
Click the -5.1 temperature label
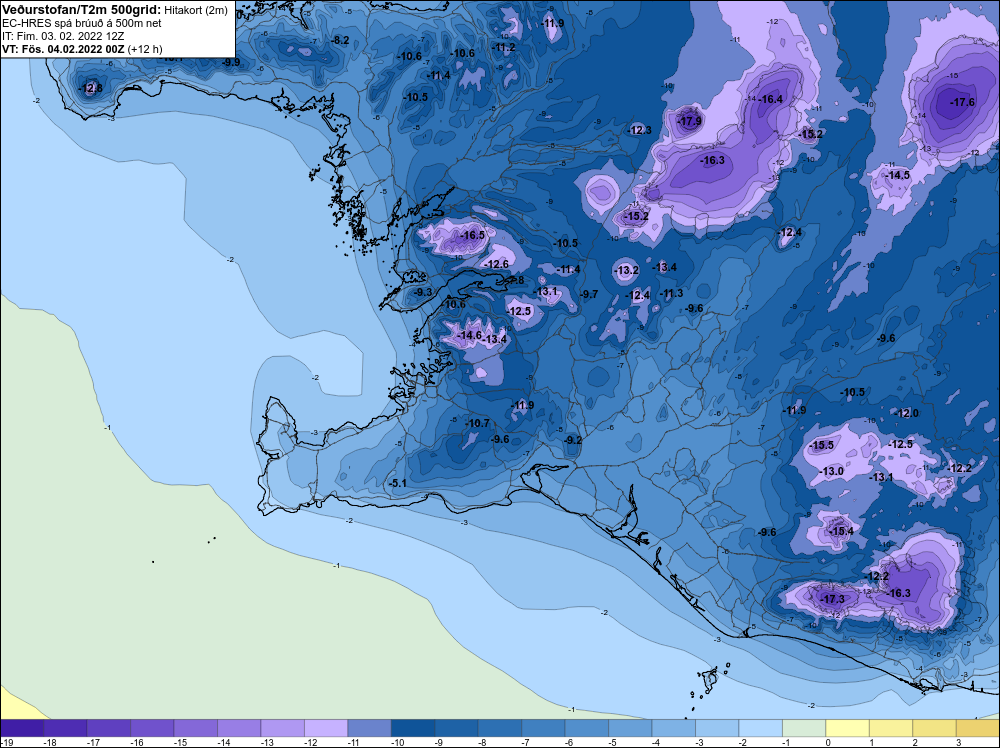tap(398, 483)
